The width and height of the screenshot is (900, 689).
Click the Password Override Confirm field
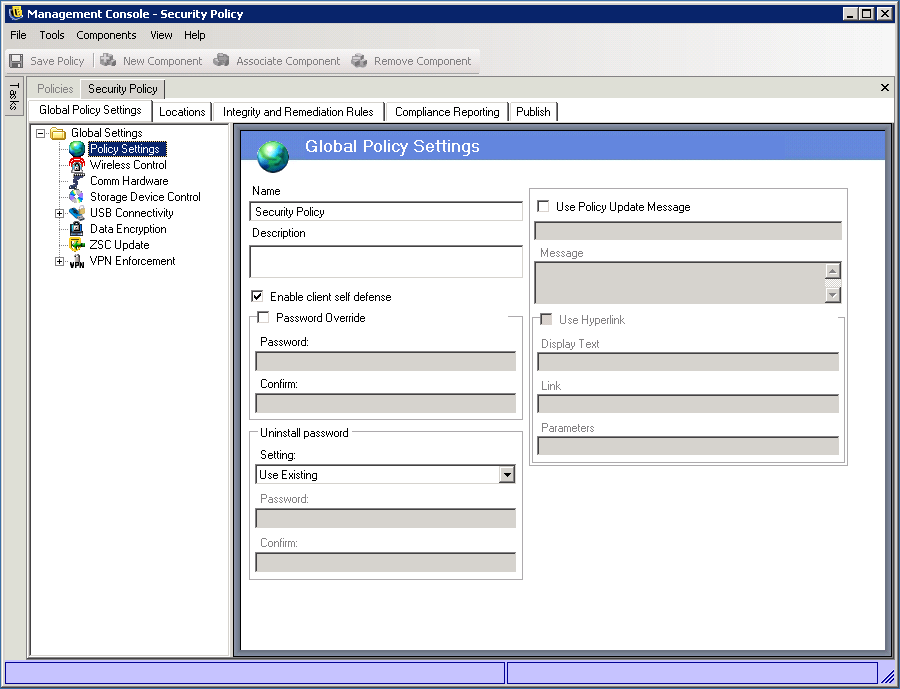pos(385,403)
